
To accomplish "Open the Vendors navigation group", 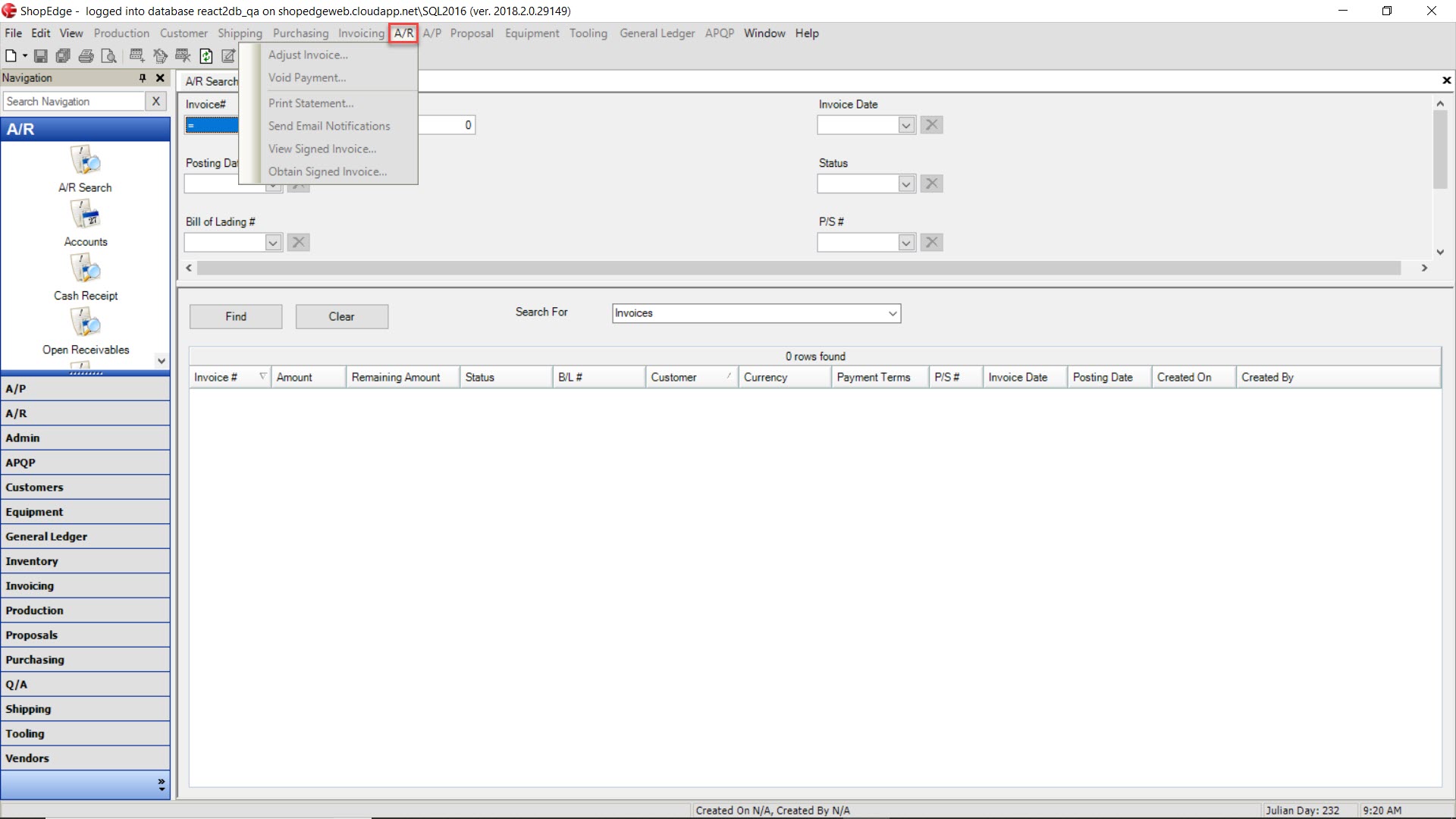I will [85, 758].
